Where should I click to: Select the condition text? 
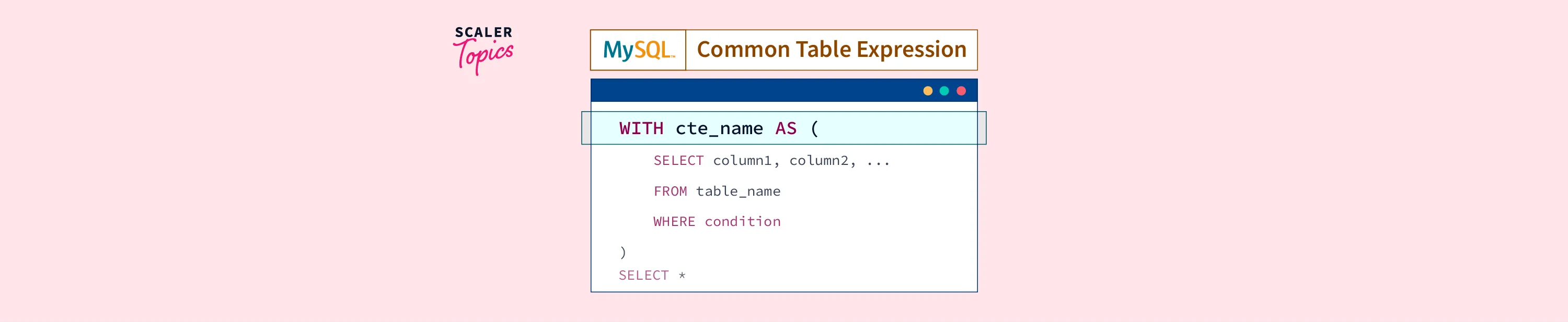[743, 222]
